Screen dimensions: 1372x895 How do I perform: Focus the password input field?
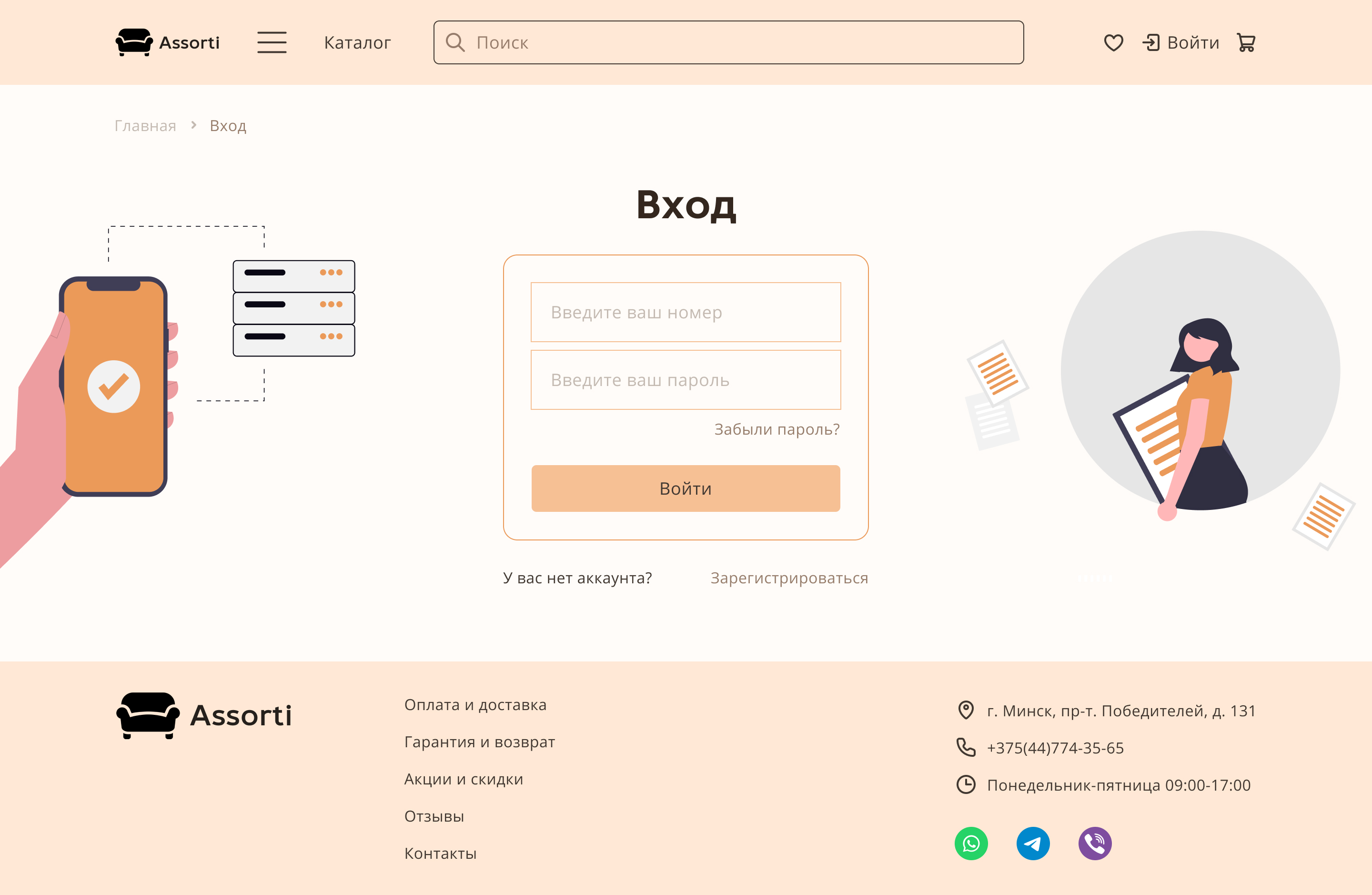686,380
